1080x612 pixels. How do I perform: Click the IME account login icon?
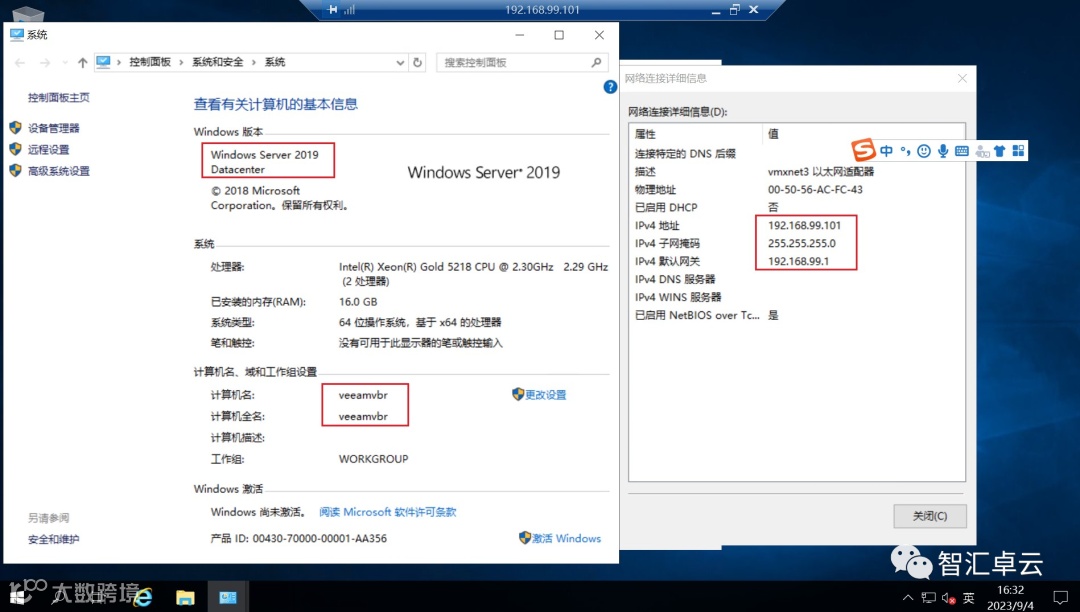point(982,151)
